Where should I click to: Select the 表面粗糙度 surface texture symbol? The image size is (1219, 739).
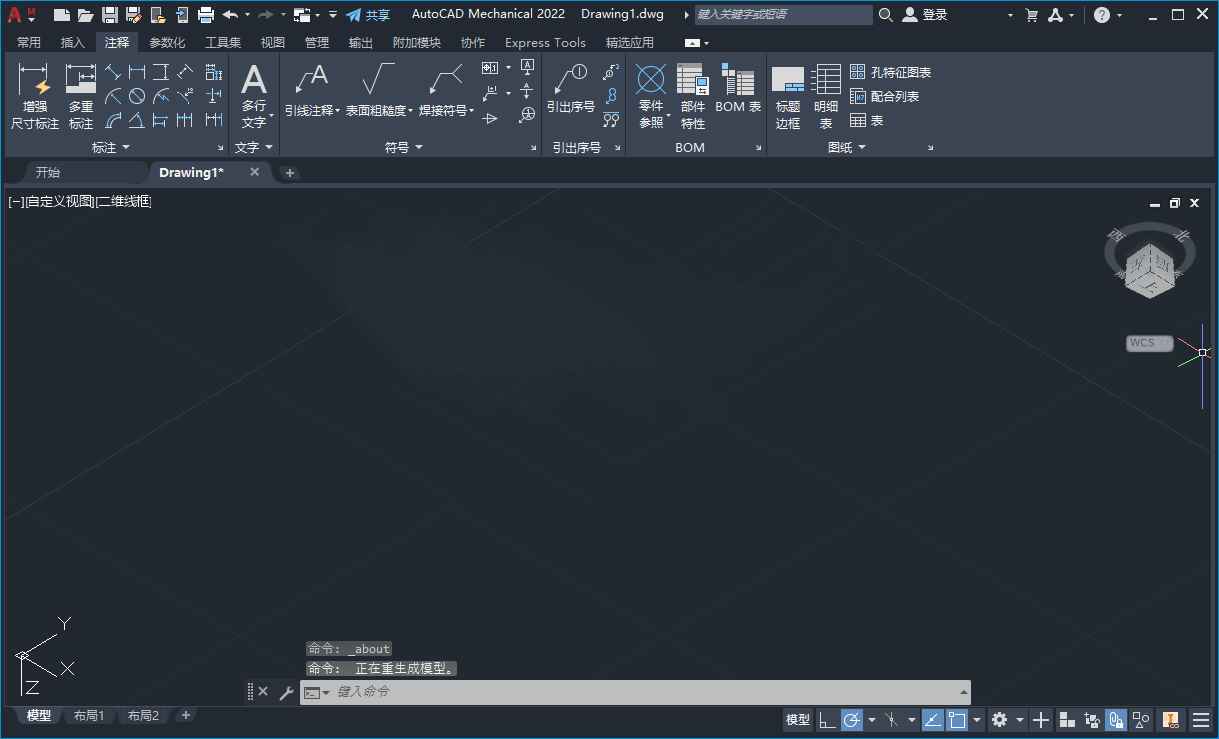[378, 80]
